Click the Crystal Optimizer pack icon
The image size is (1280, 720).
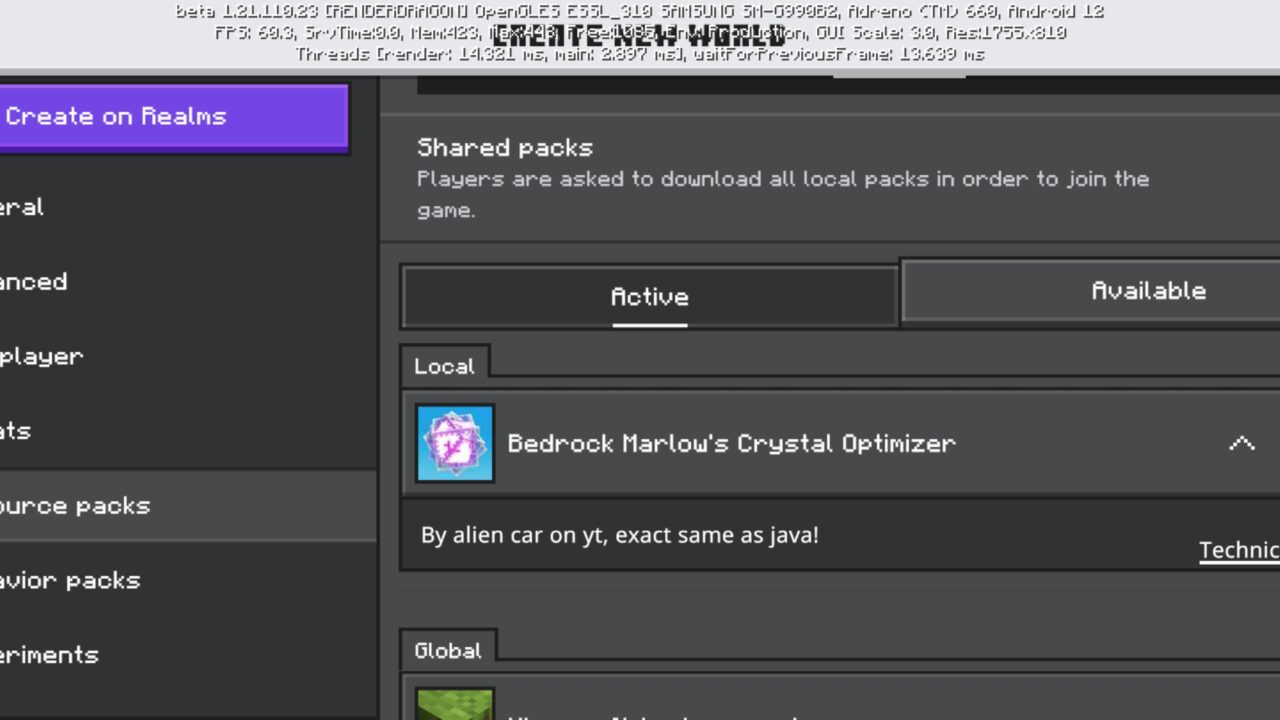point(455,443)
